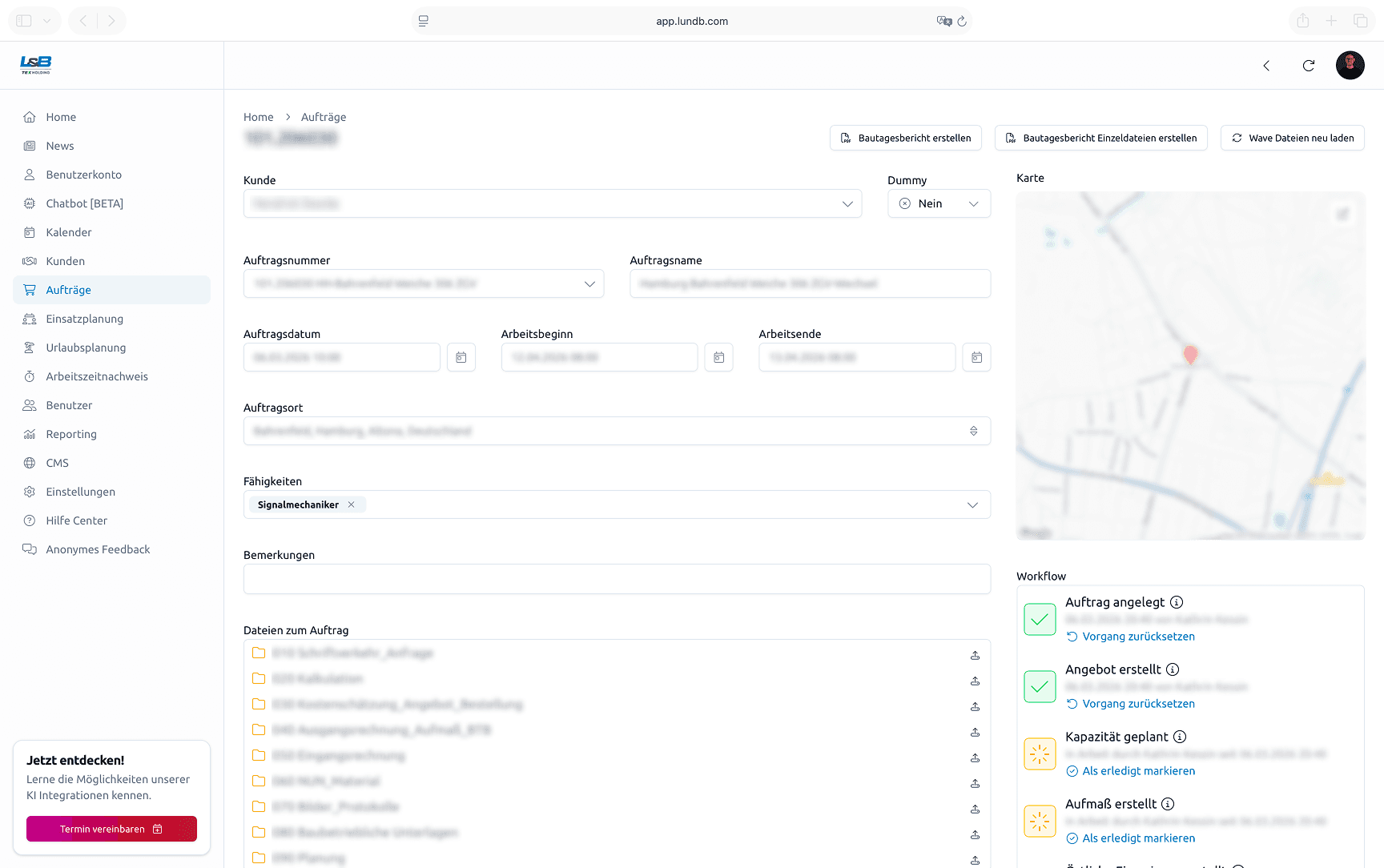Click upload icon for first folder row

(x=975, y=655)
